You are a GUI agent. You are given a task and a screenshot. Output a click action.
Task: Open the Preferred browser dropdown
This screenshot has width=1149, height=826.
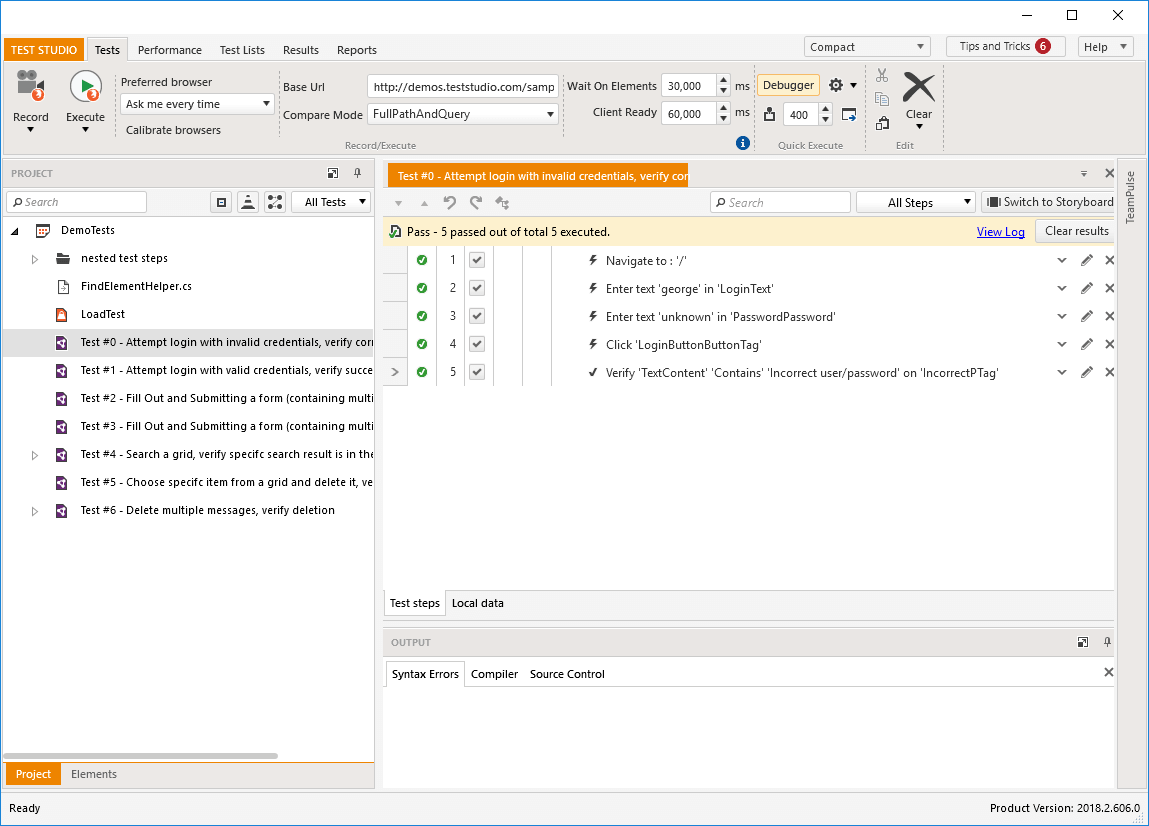coord(197,104)
